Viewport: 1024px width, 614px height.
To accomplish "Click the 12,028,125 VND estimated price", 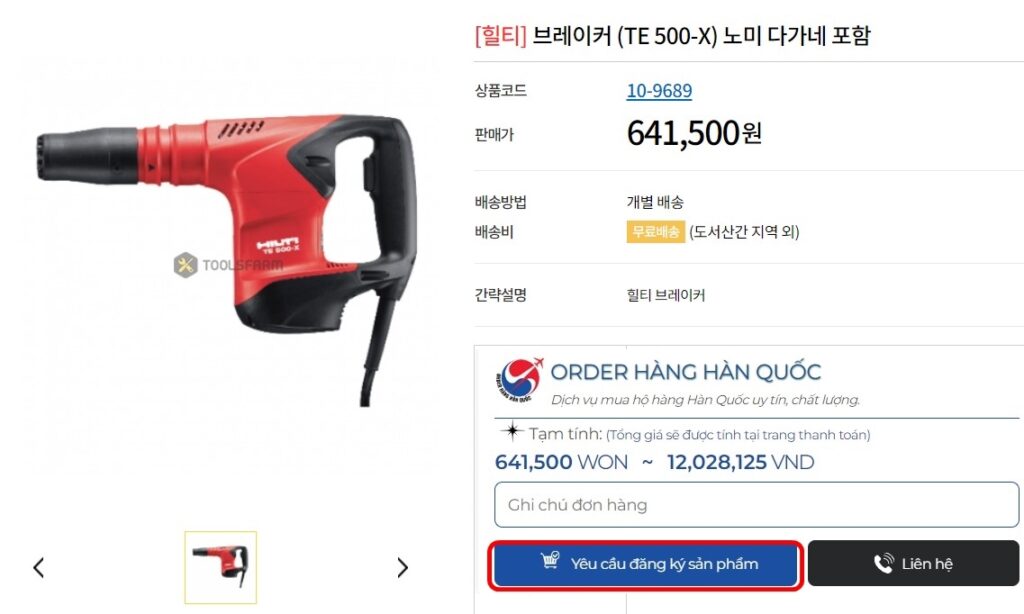I will click(741, 462).
